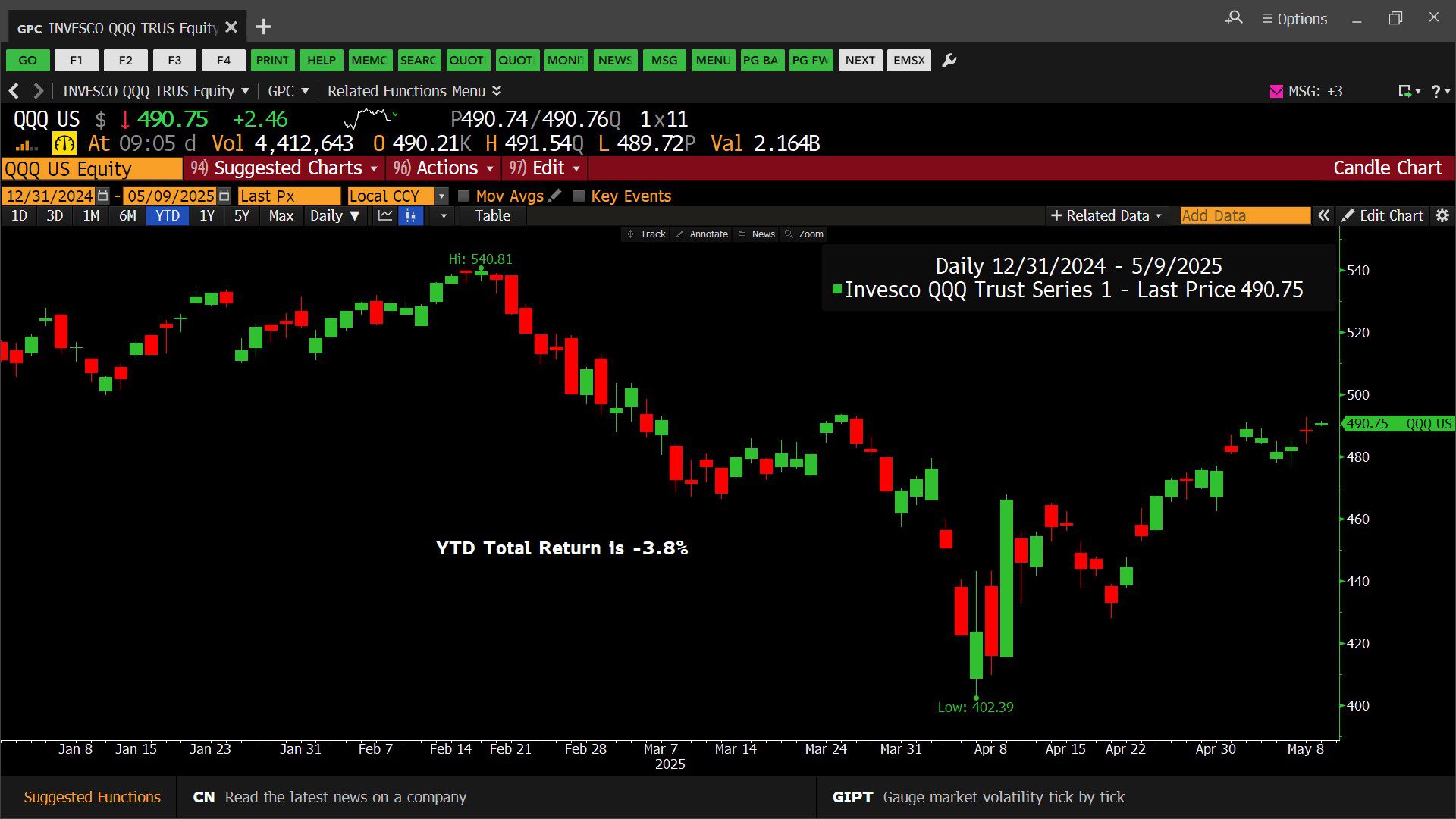Enable the Key Events checkbox
The image size is (1456, 819).
pyautogui.click(x=579, y=196)
